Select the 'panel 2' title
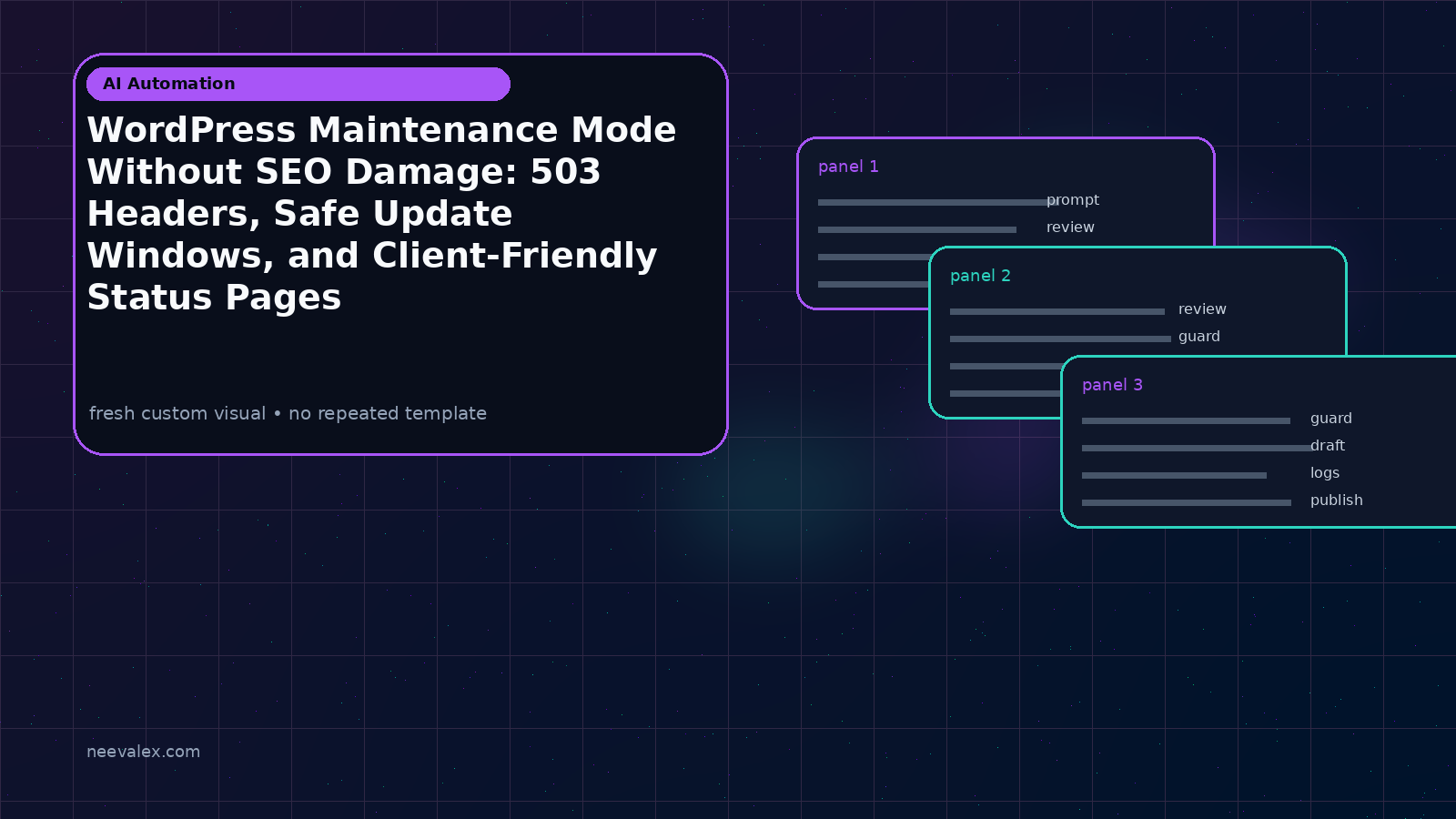Viewport: 1456px width, 819px height. pos(980,276)
